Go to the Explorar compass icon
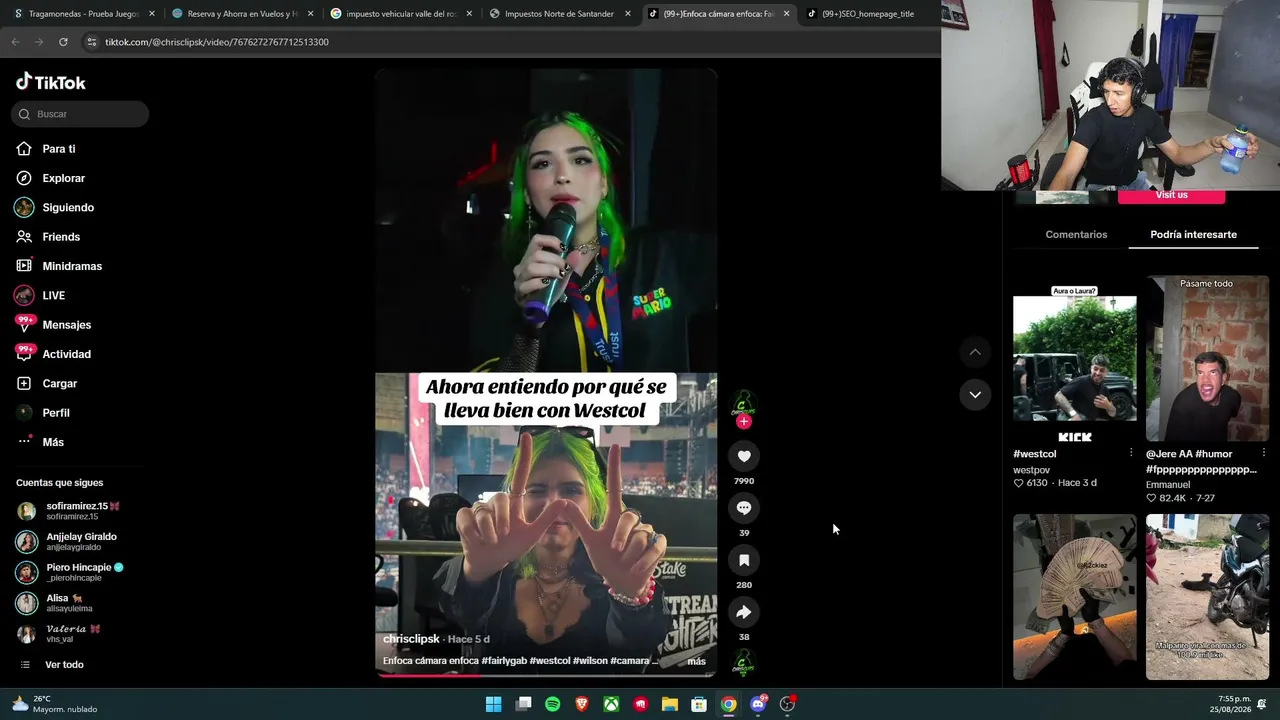The height and width of the screenshot is (720, 1280). [x=24, y=178]
